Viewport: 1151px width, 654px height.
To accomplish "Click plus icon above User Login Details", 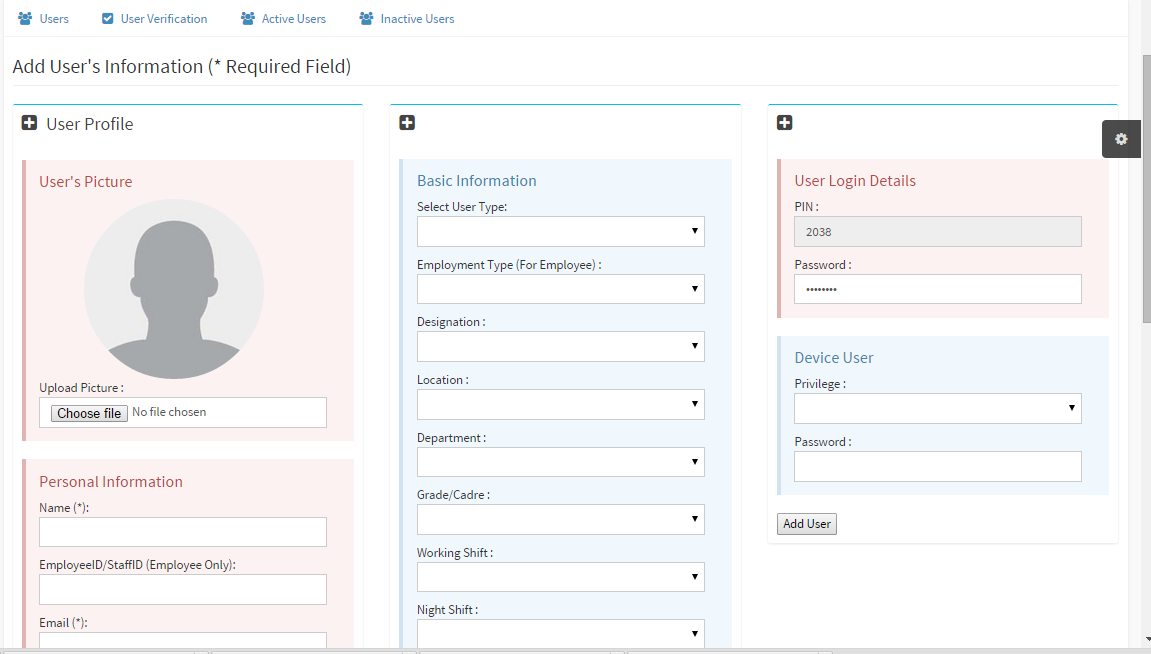I will (785, 123).
